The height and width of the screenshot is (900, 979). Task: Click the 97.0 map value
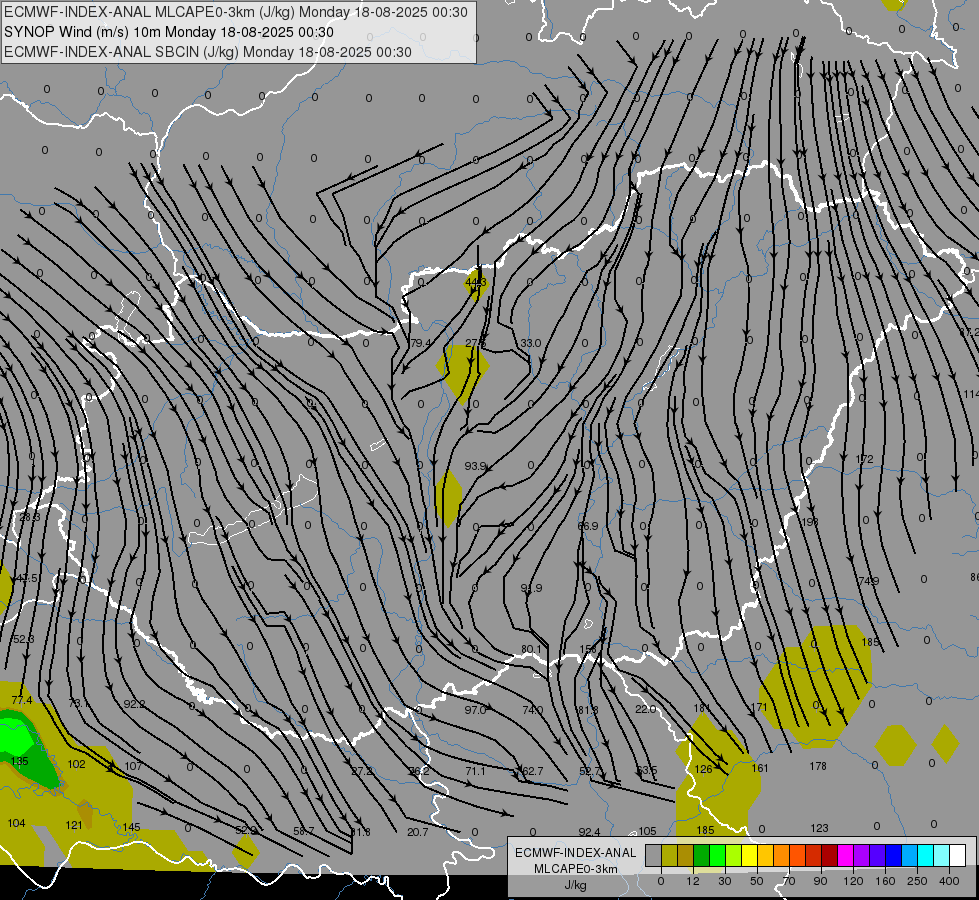475,710
